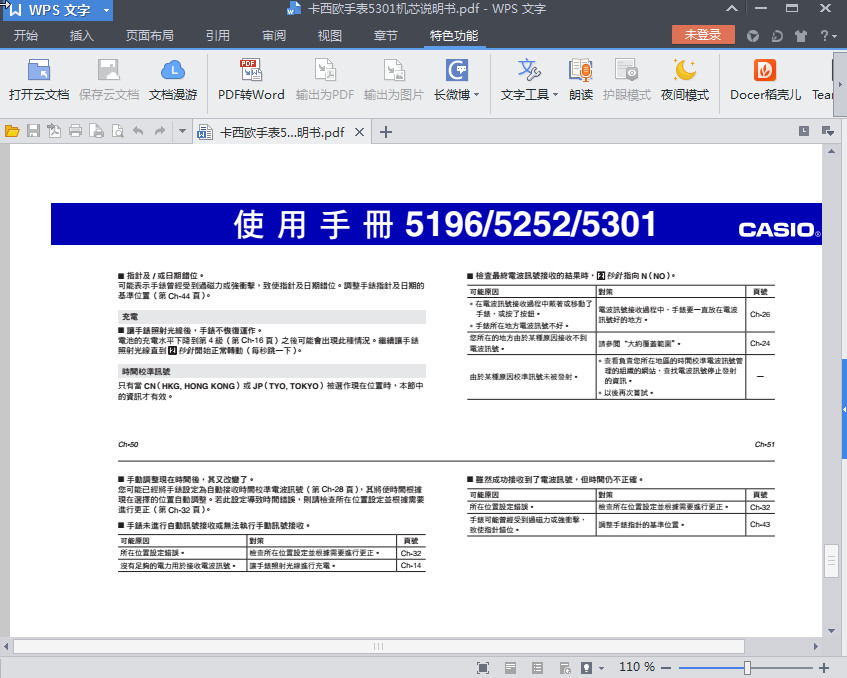The height and width of the screenshot is (678, 847).
Task: Launch the 文档漫游 document roaming feature
Action: click(173, 79)
